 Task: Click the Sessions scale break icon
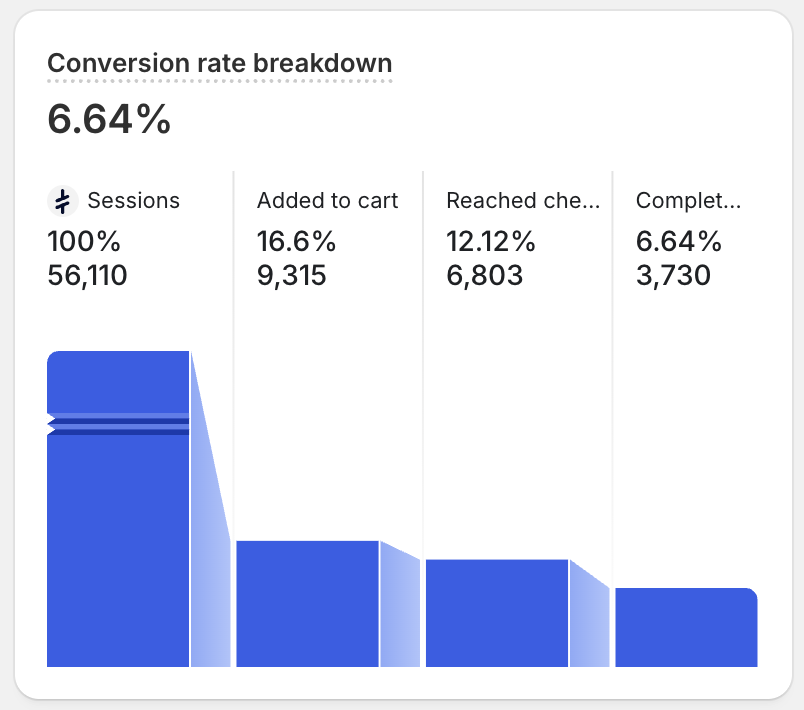coord(63,201)
